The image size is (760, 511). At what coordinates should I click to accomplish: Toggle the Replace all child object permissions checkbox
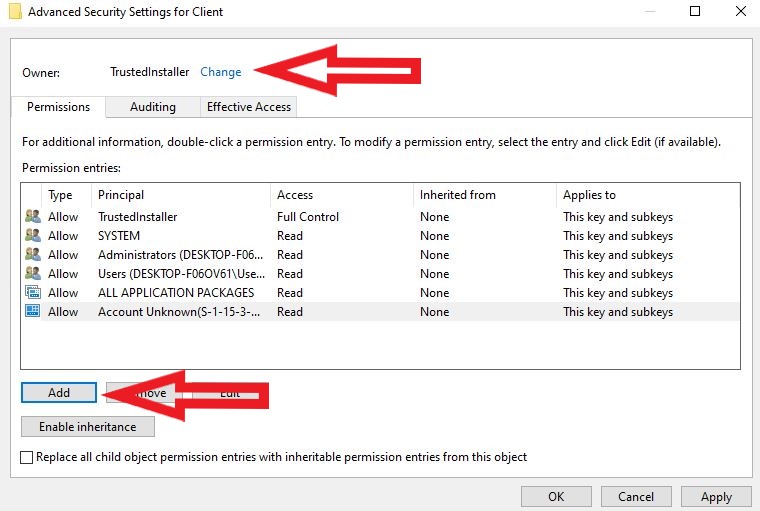click(27, 457)
